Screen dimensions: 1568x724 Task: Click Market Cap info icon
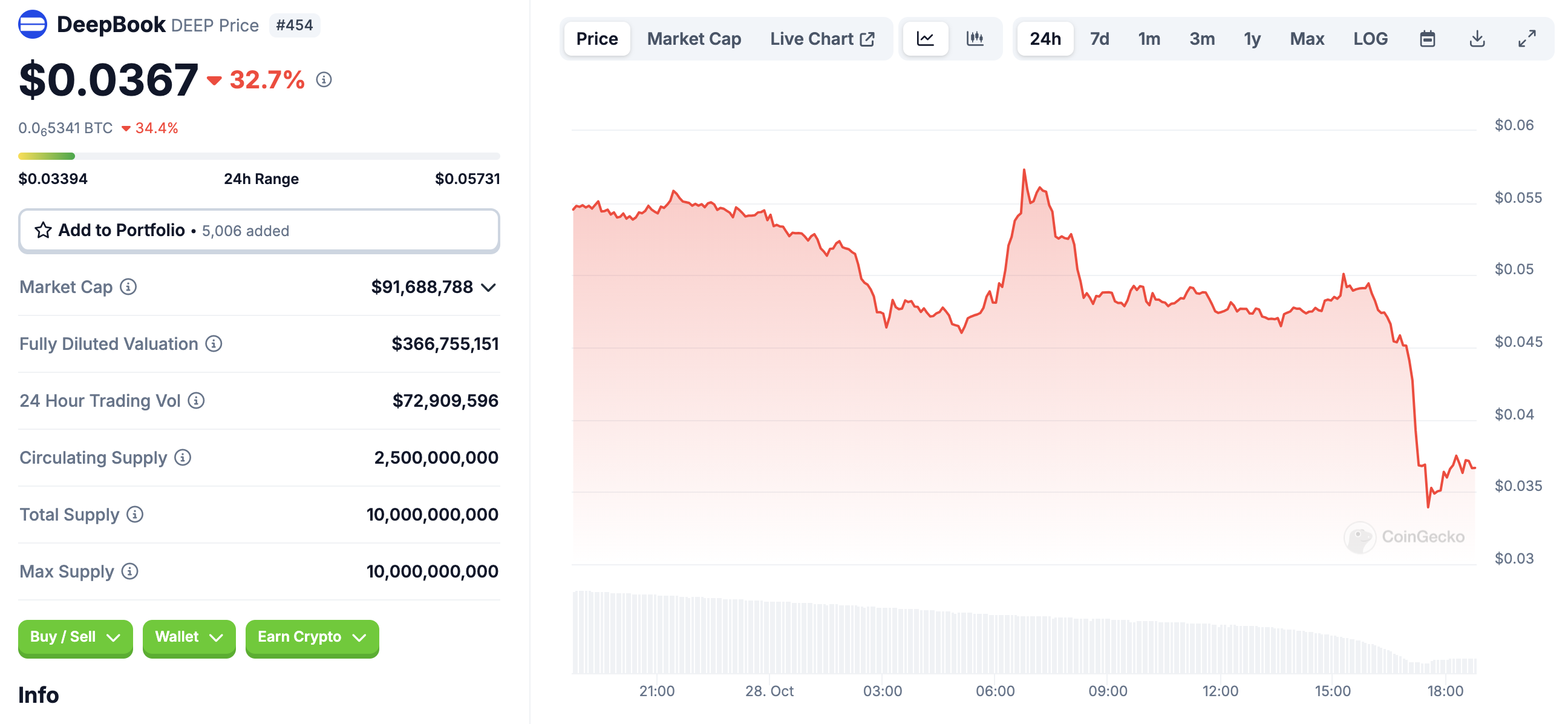coord(128,287)
